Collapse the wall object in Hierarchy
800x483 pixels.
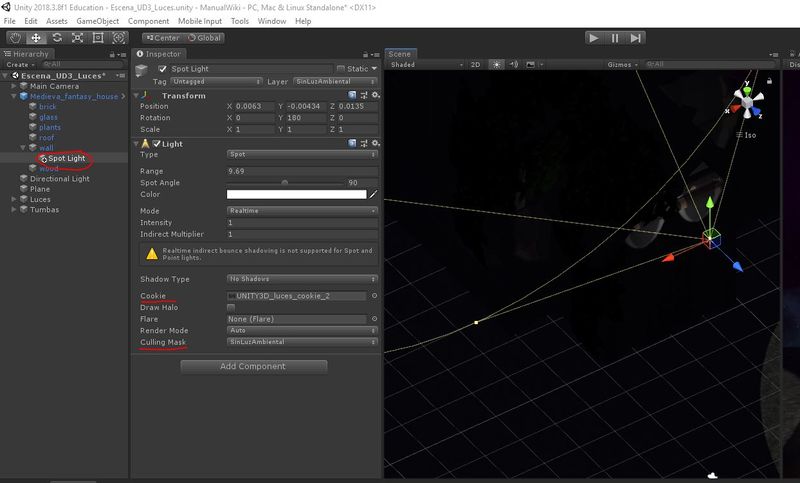[23, 147]
